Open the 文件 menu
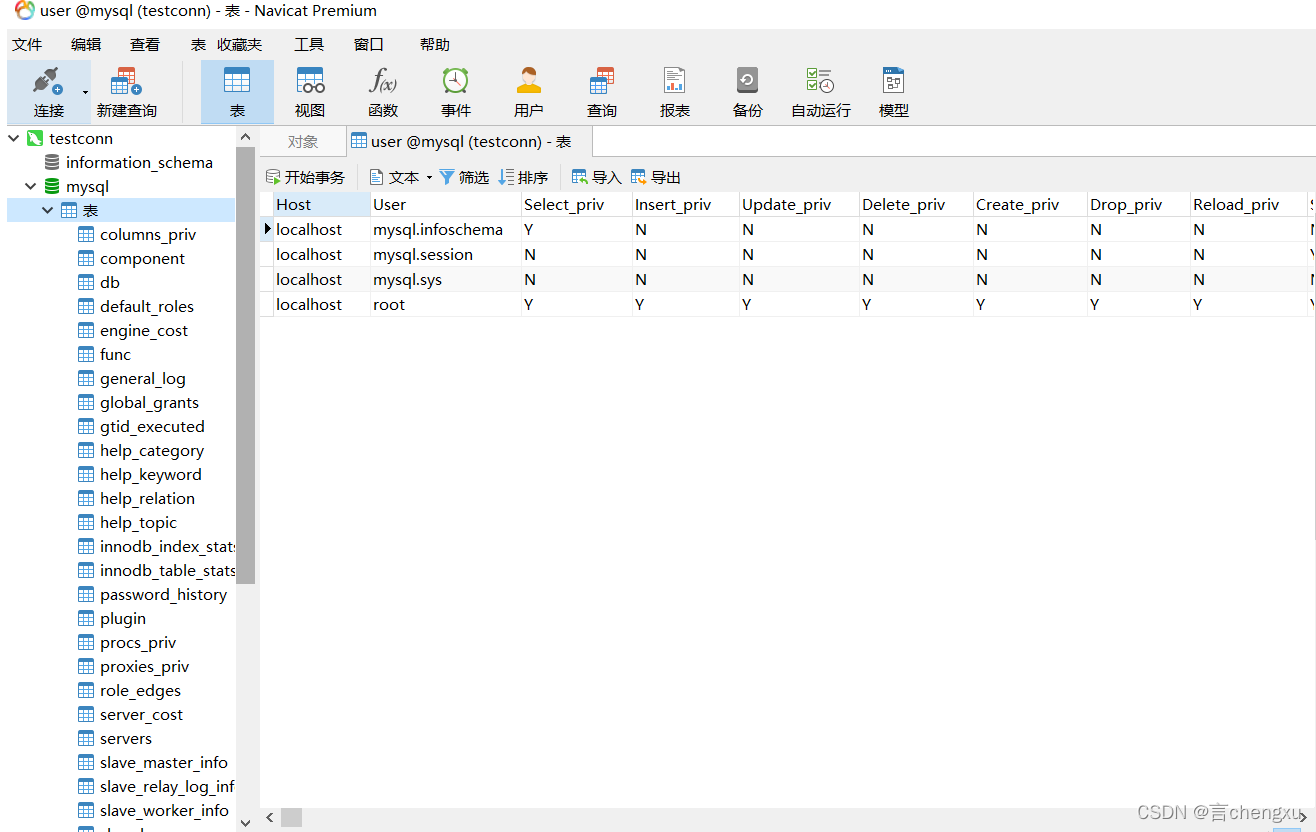This screenshot has height=832, width=1316. (27, 44)
